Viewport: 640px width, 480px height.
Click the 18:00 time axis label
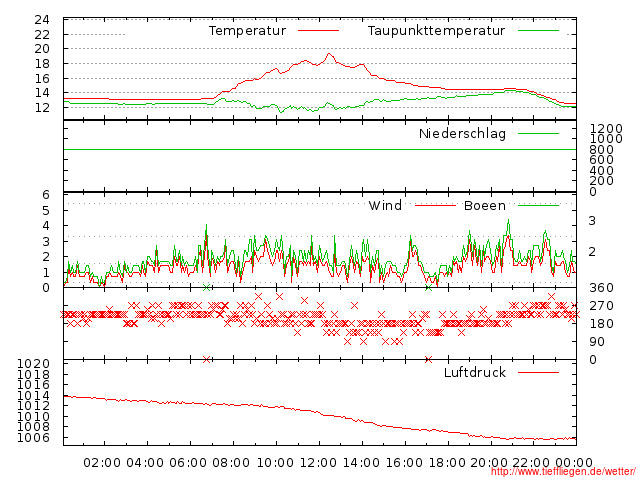447,462
